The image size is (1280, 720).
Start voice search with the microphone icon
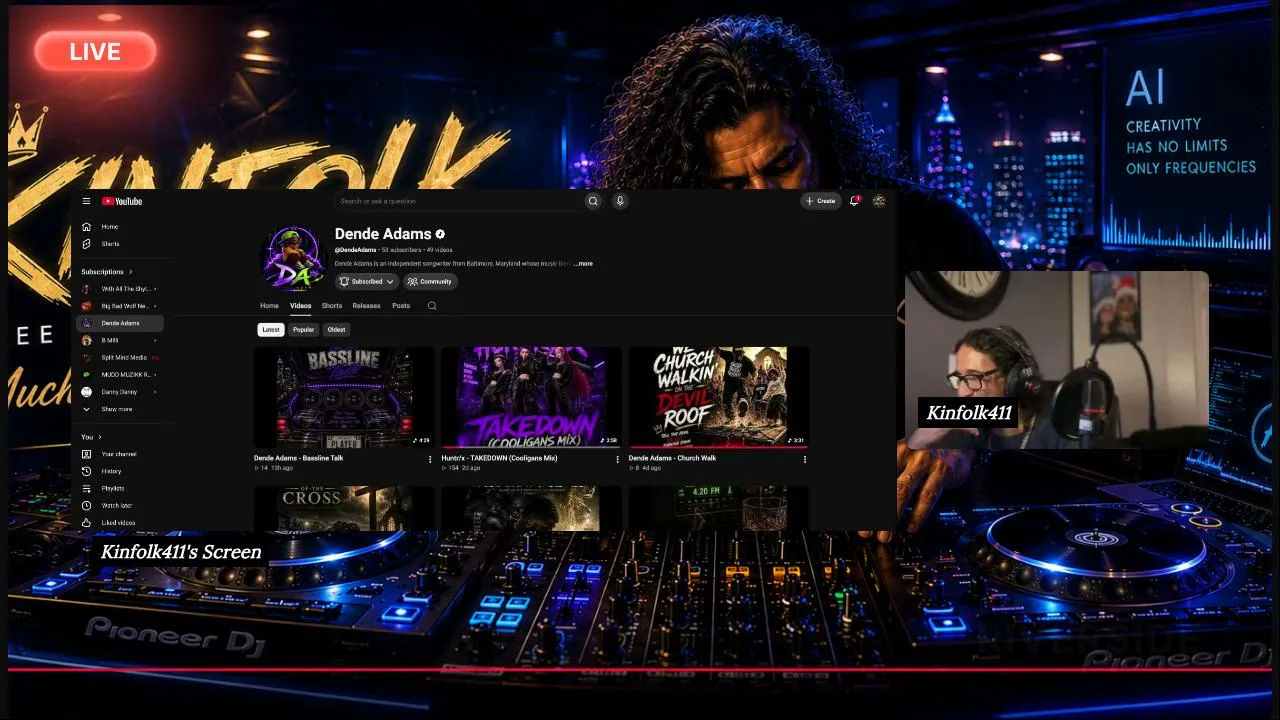620,201
